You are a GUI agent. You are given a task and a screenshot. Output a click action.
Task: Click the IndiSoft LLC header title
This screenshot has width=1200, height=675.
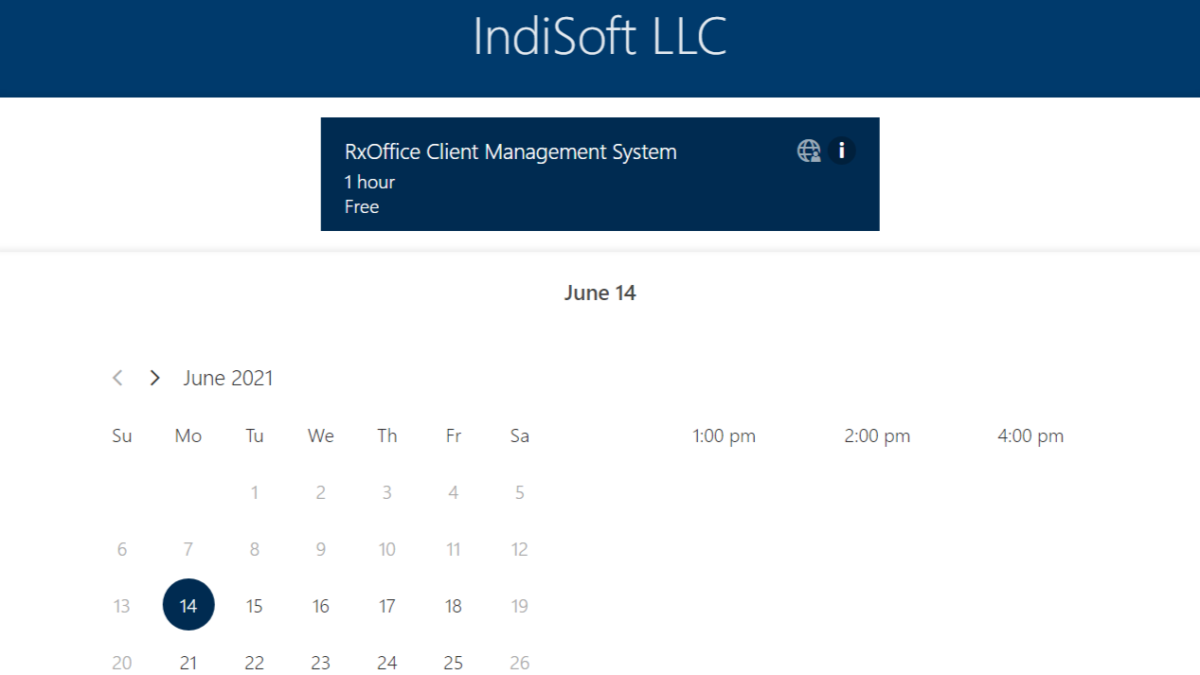(599, 38)
